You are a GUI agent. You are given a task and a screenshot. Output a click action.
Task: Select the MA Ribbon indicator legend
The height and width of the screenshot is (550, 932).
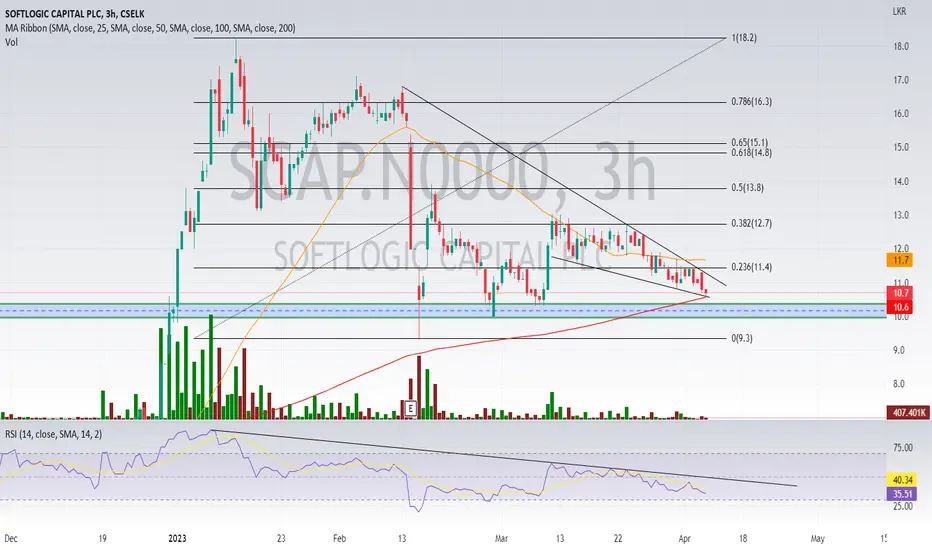tap(150, 28)
